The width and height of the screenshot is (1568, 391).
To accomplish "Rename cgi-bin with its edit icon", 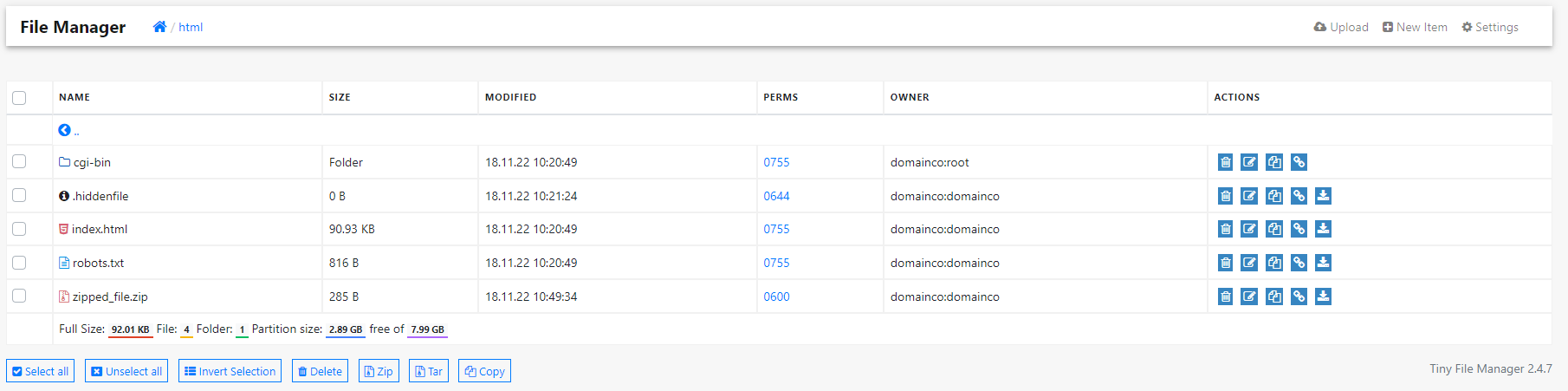I will pos(1249,162).
